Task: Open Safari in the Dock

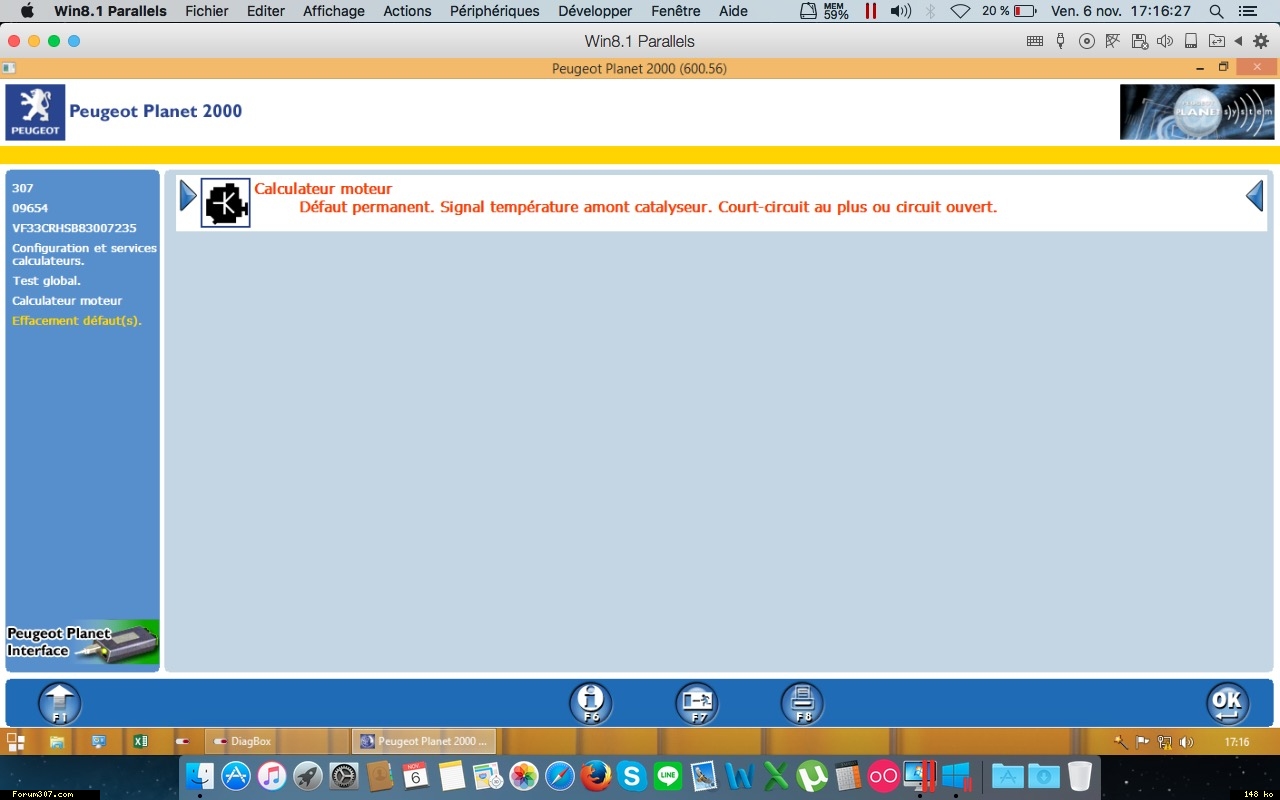Action: click(560, 776)
